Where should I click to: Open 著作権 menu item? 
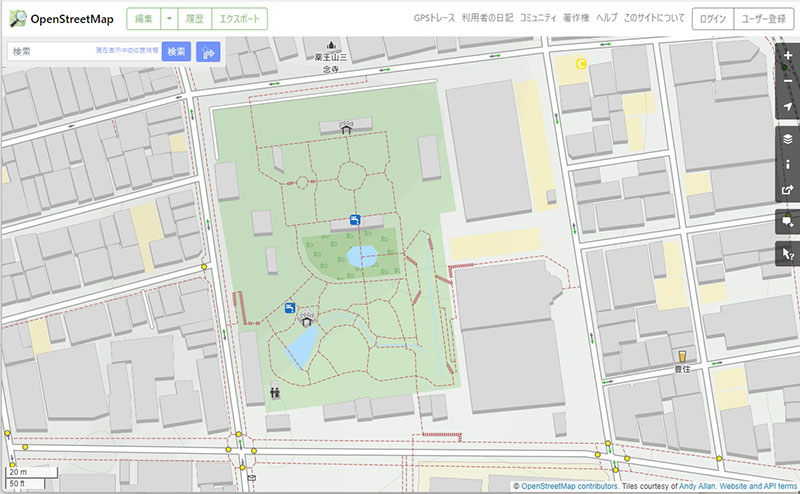576,18
